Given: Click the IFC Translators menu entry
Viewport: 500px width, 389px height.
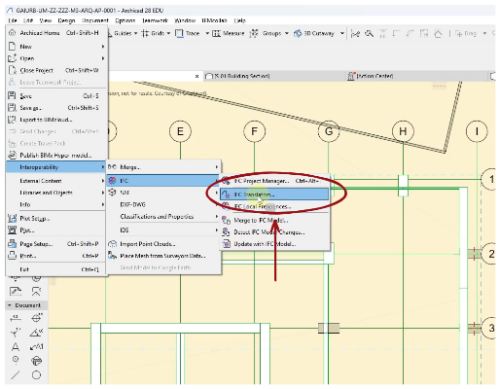Looking at the screenshot, I should click(x=274, y=194).
